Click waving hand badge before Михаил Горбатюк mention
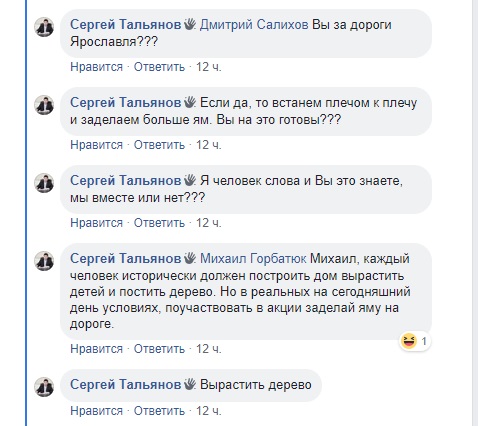 coord(190,258)
